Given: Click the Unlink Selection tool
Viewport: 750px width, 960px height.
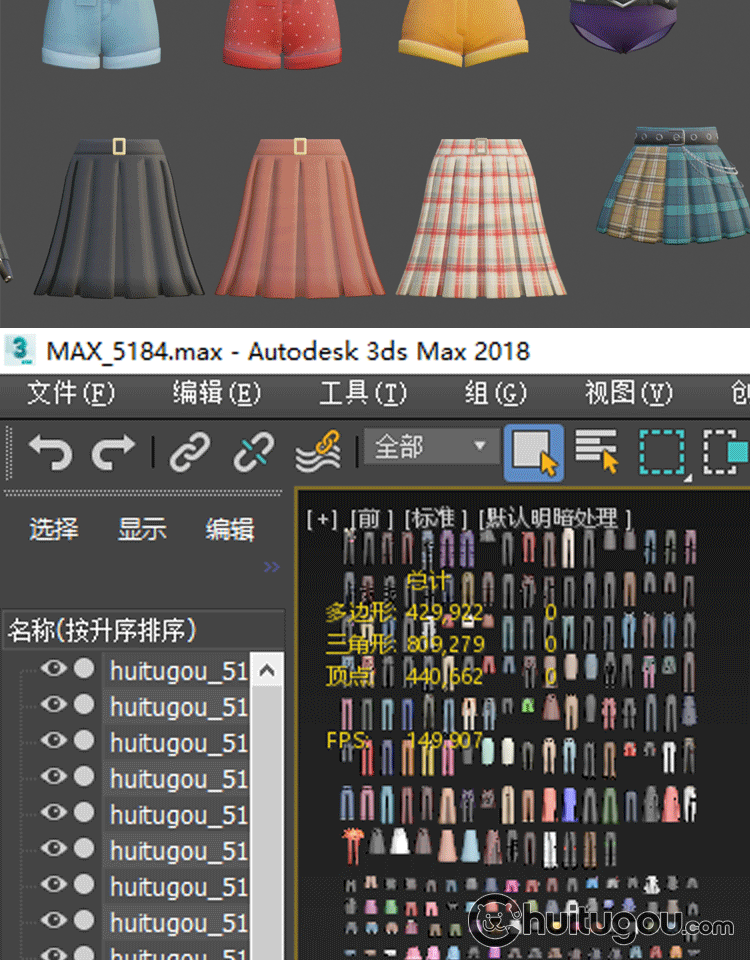Looking at the screenshot, I should (x=253, y=453).
